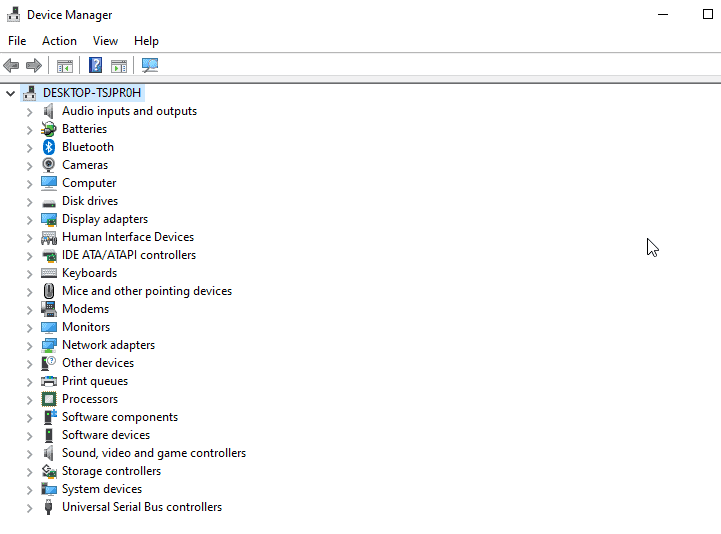The image size is (721, 534).
Task: Click the Processors chip icon
Action: (49, 399)
